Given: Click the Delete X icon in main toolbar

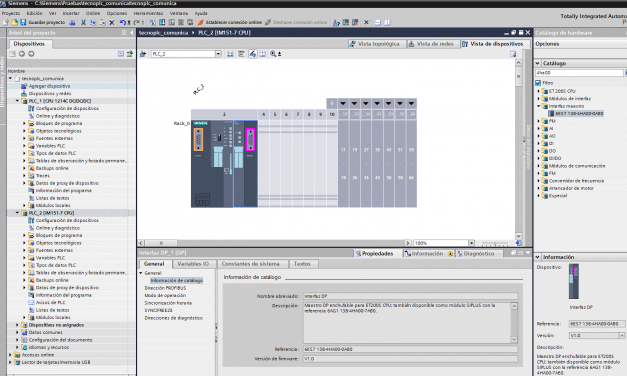Looking at the screenshot, I should 112,22.
